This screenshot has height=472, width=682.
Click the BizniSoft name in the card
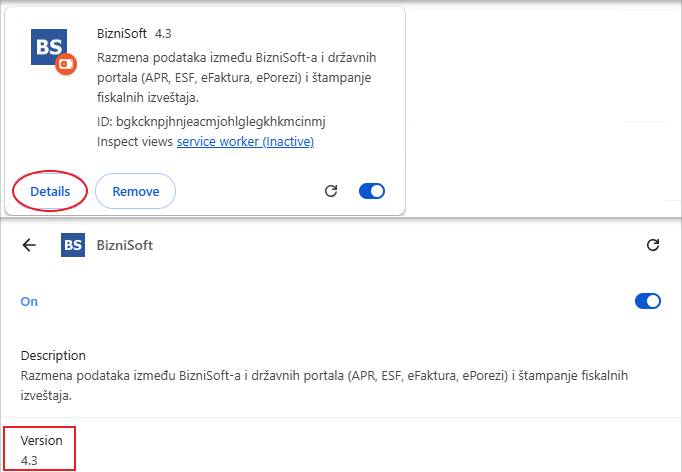pyautogui.click(x=122, y=33)
